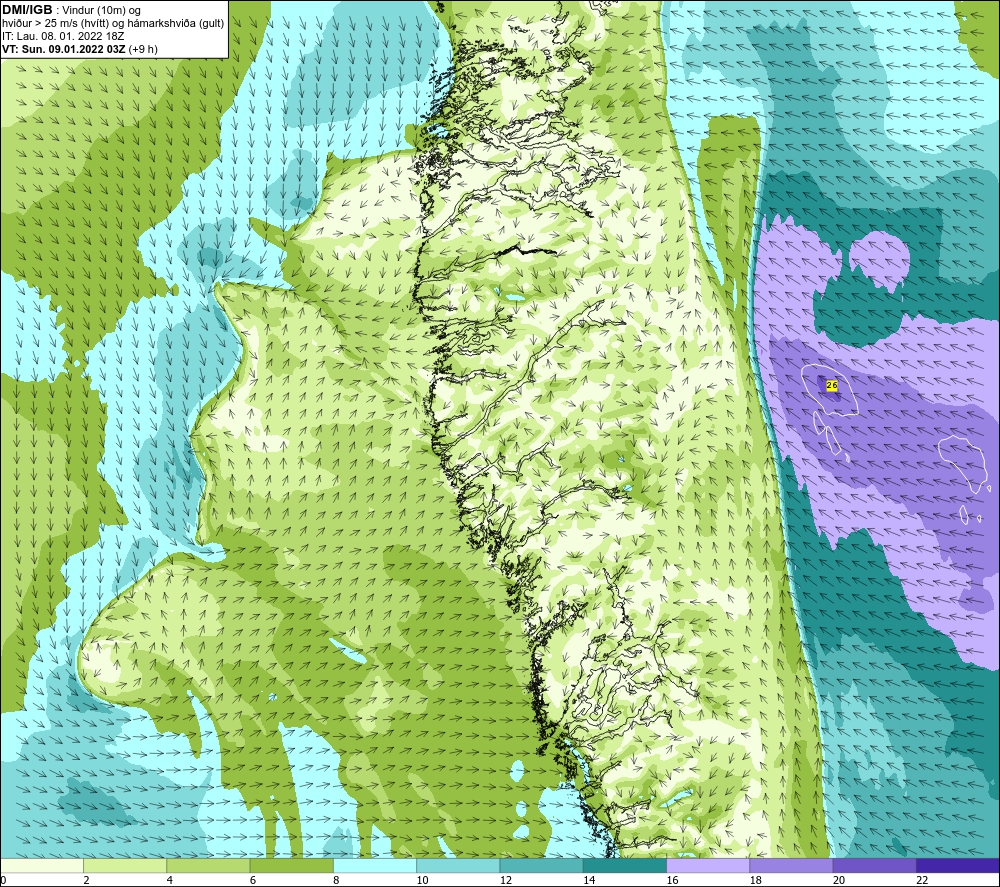
Task: Select the 18–20 medium purple legend swatch
Action: (791, 865)
